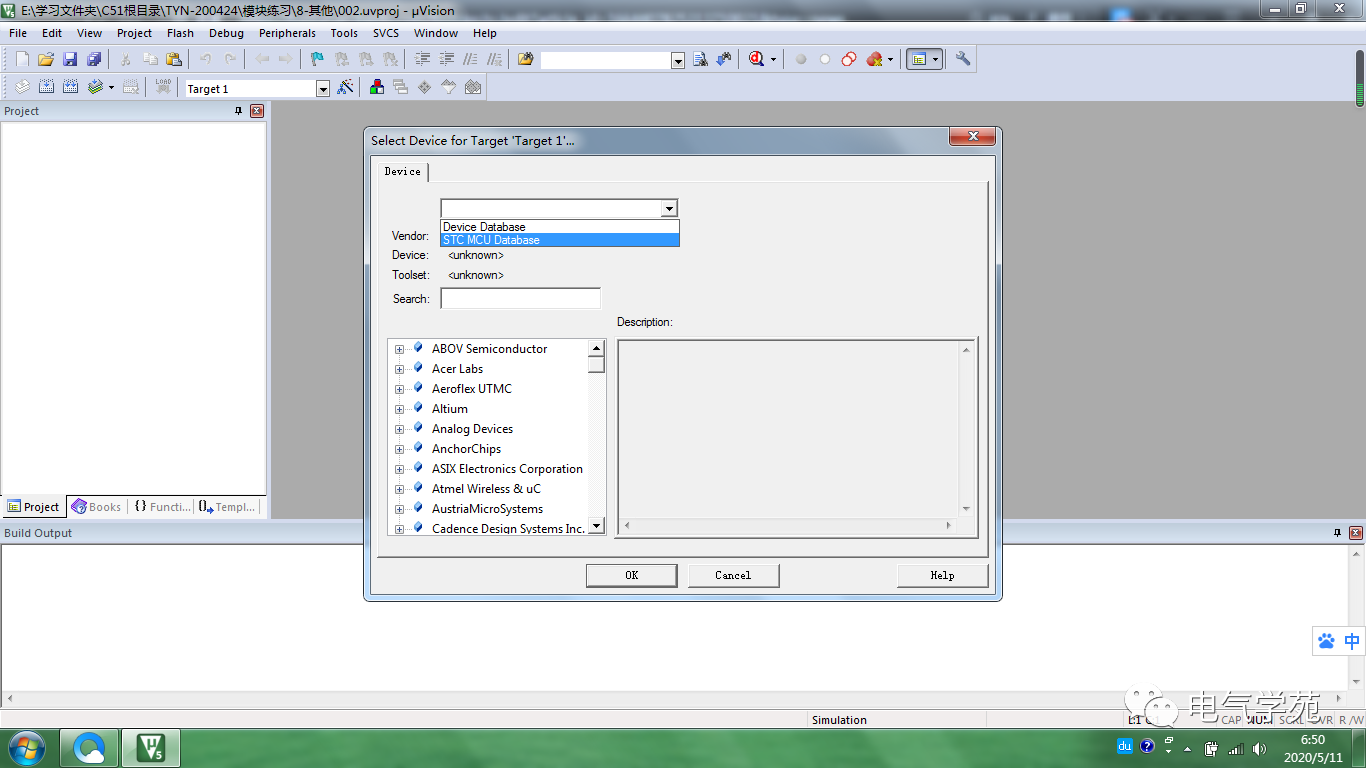Viewport: 1366px width, 768px height.
Task: Click the Windows Start button
Action: [x=27, y=748]
